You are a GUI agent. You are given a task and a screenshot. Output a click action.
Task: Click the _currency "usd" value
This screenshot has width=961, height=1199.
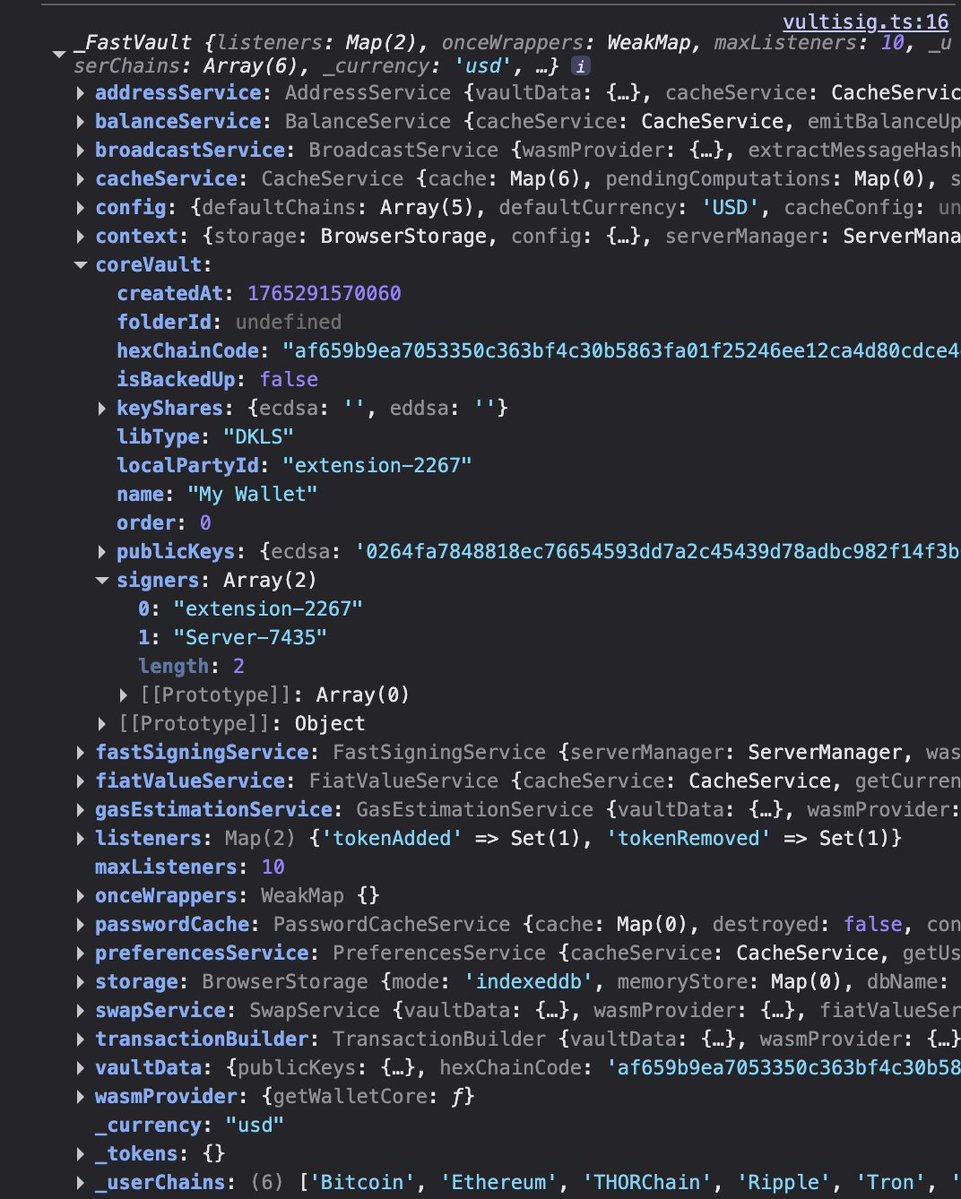[x=255, y=1126]
